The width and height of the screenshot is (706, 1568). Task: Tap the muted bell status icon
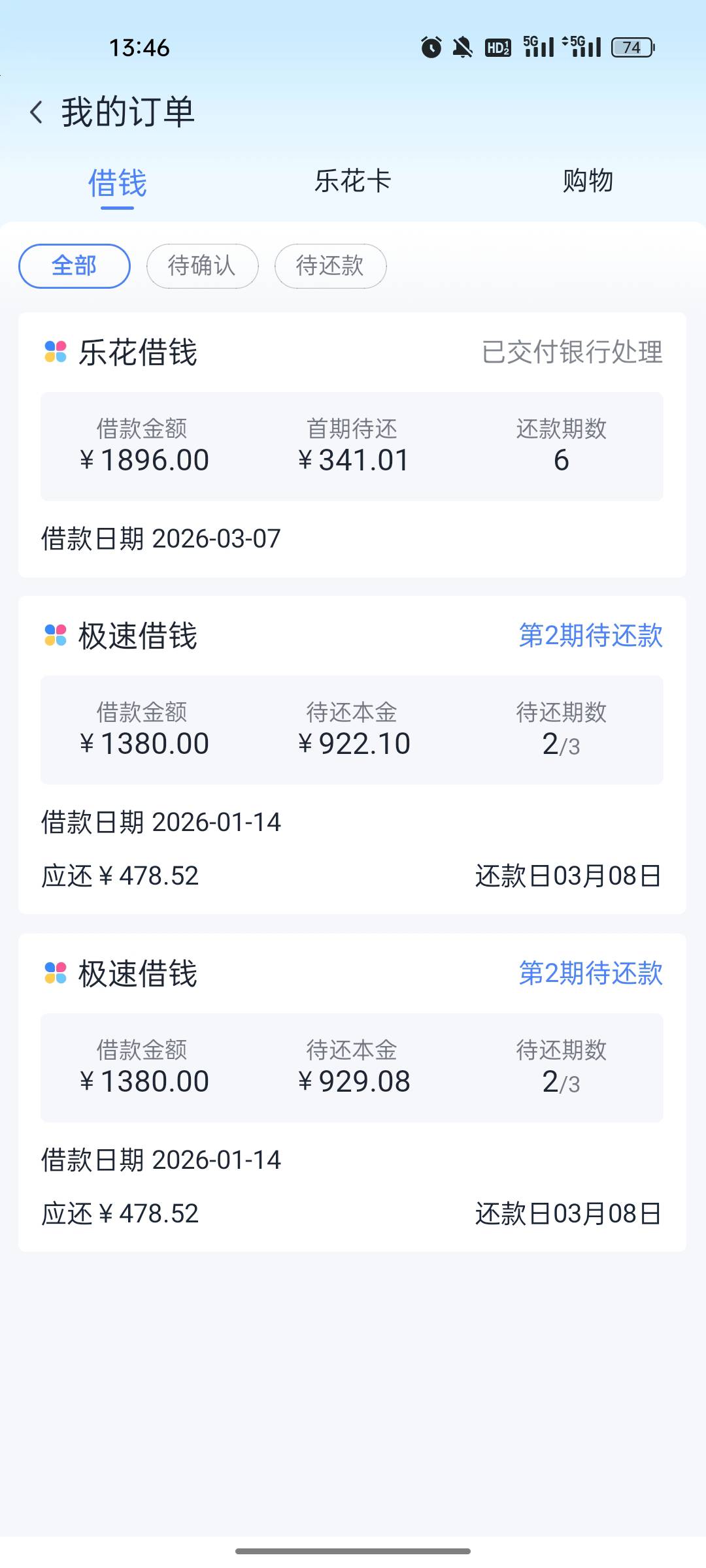(463, 47)
